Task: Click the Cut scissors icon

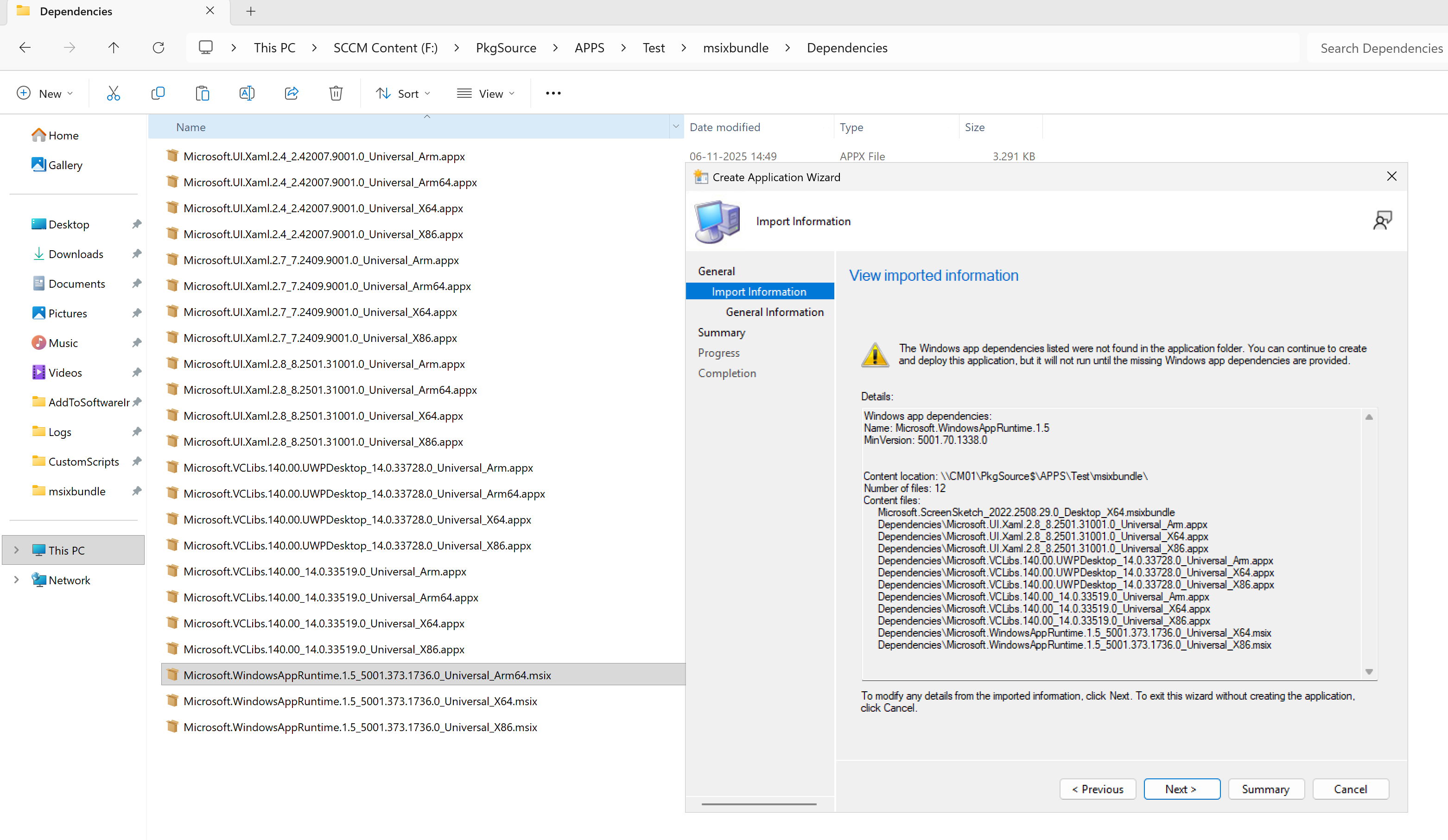Action: (x=113, y=94)
